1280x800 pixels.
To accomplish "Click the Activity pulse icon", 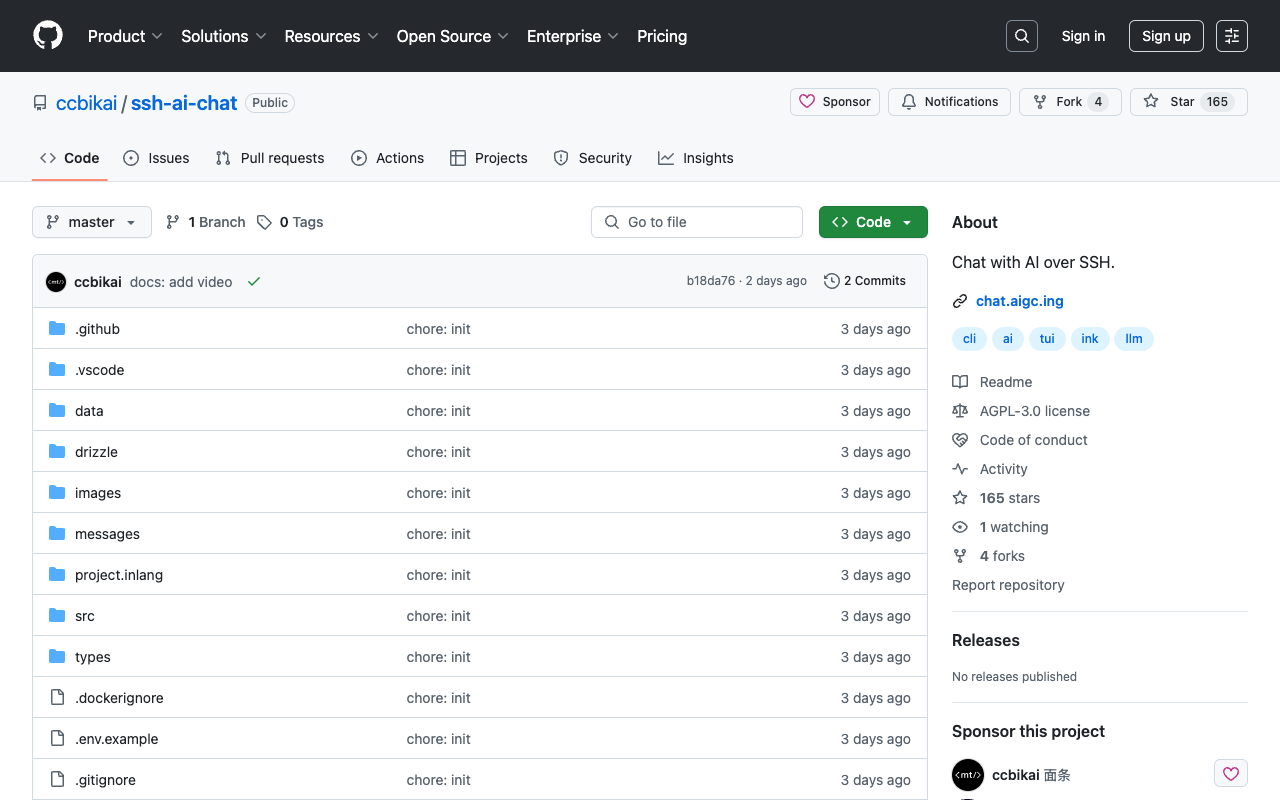I will [960, 469].
